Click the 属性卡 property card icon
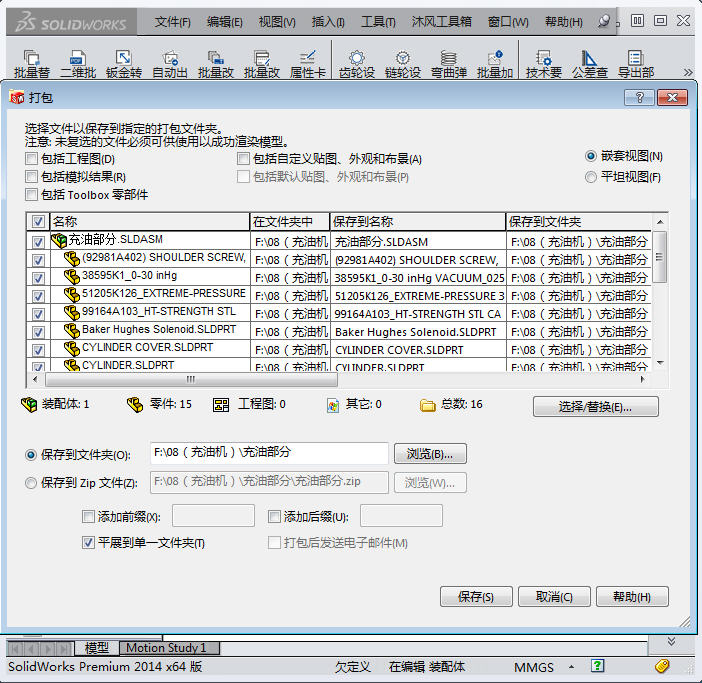The height and width of the screenshot is (683, 702). point(308,64)
